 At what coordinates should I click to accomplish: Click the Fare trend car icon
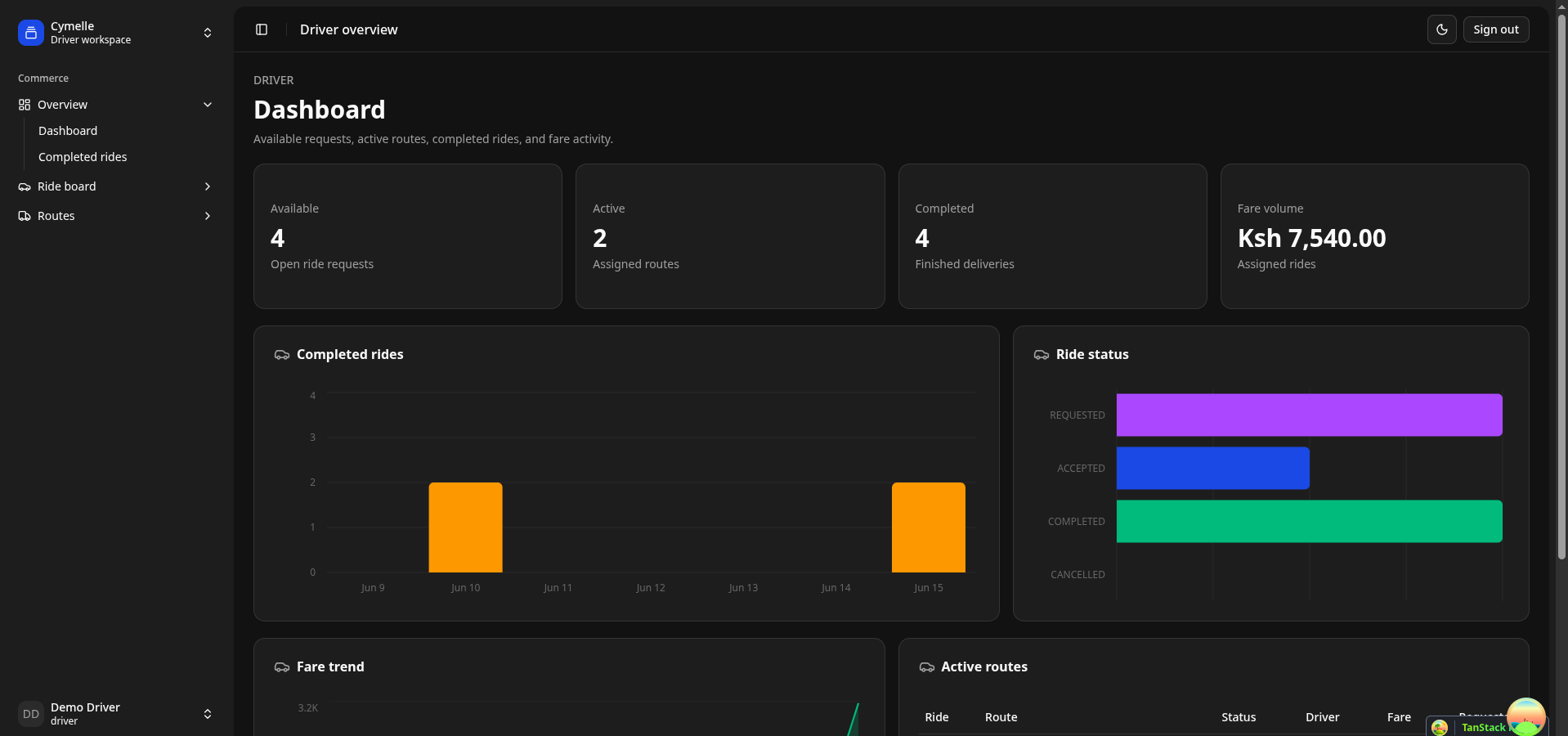click(282, 667)
